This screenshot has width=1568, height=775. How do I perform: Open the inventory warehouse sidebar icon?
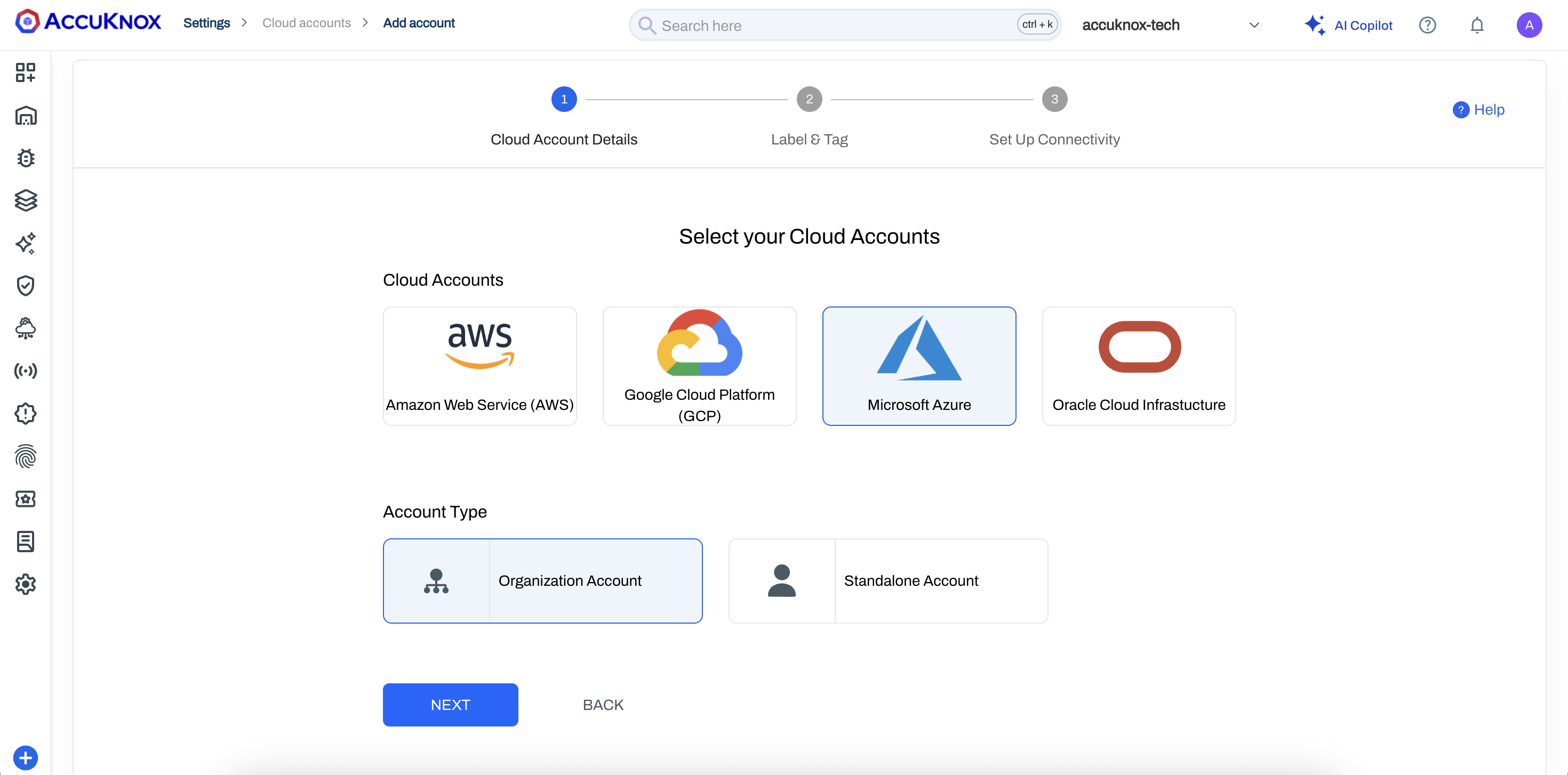[26, 116]
